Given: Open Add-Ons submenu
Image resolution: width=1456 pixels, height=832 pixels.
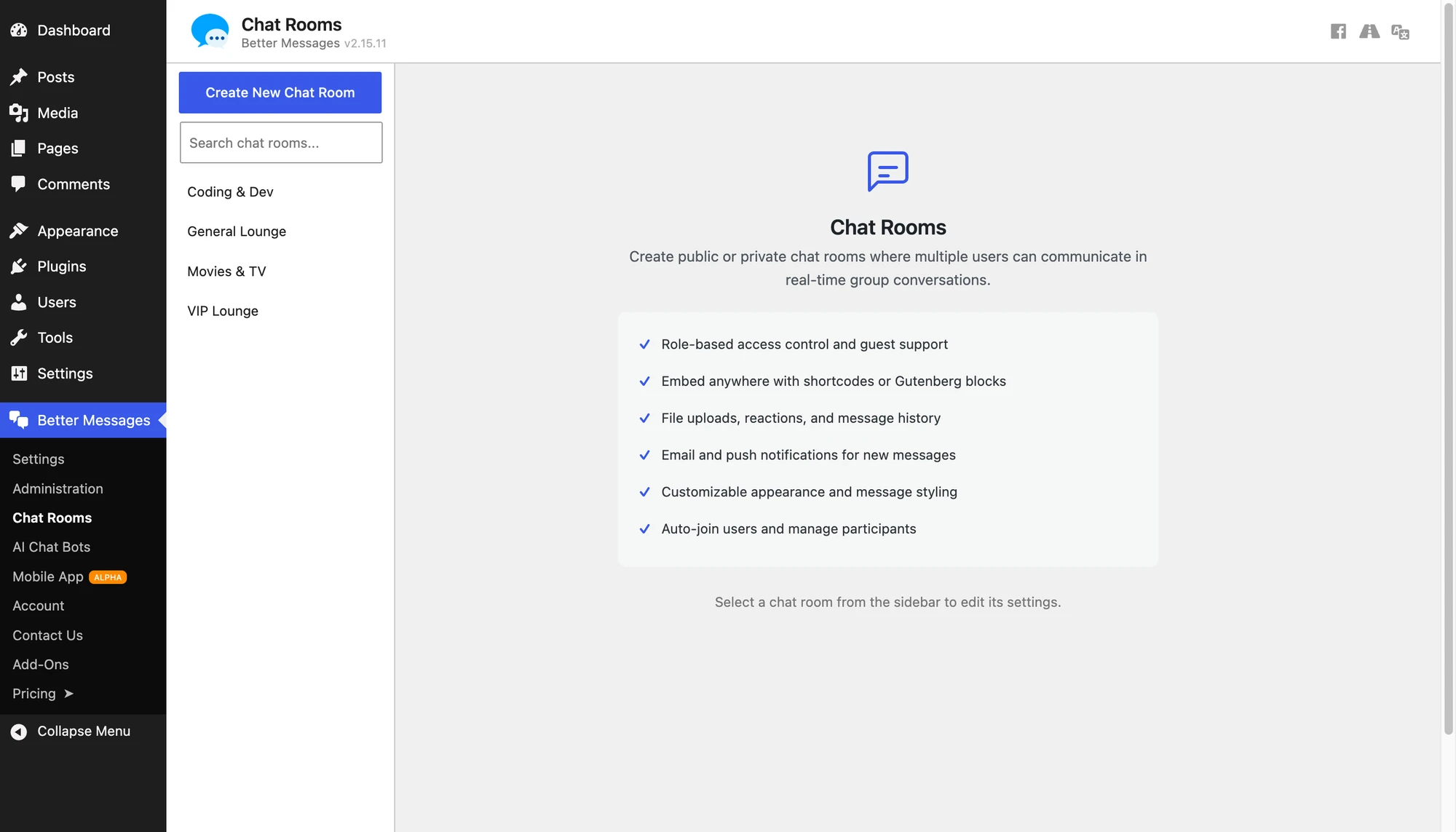Looking at the screenshot, I should (41, 665).
